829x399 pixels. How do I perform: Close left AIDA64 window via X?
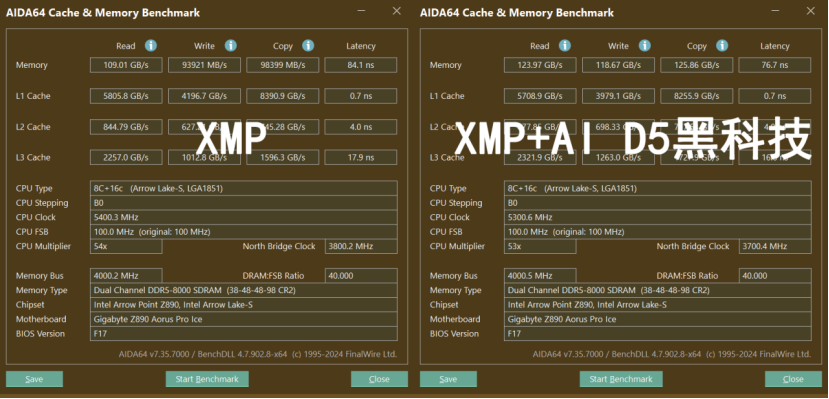click(x=397, y=11)
